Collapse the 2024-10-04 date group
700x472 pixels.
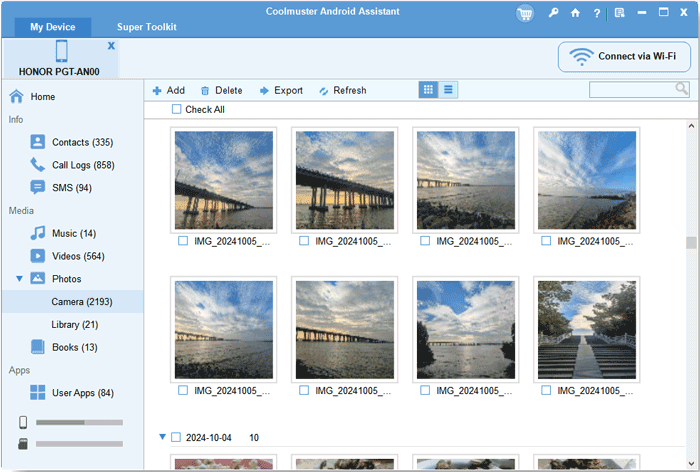pos(163,437)
